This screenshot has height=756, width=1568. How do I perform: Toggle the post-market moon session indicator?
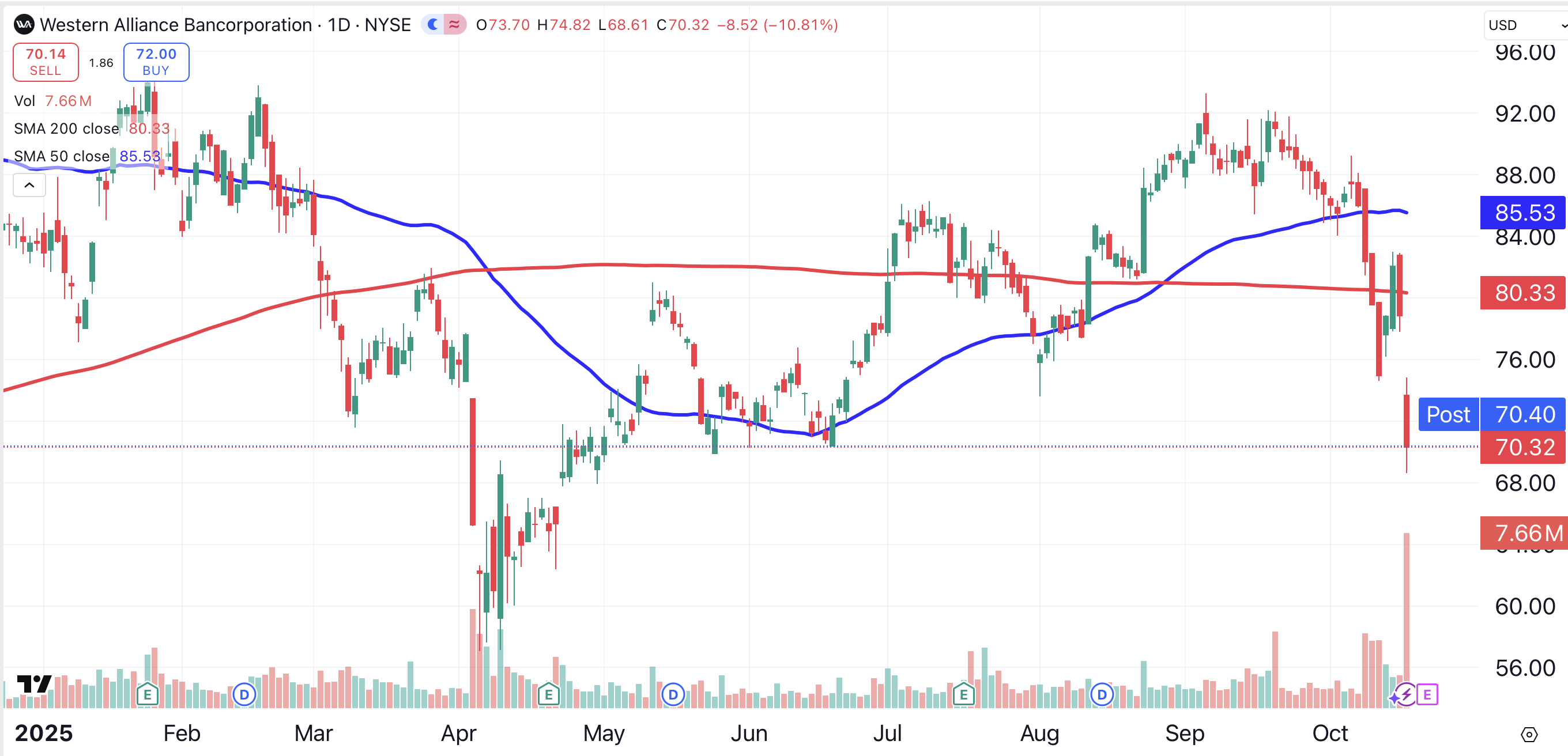[433, 25]
